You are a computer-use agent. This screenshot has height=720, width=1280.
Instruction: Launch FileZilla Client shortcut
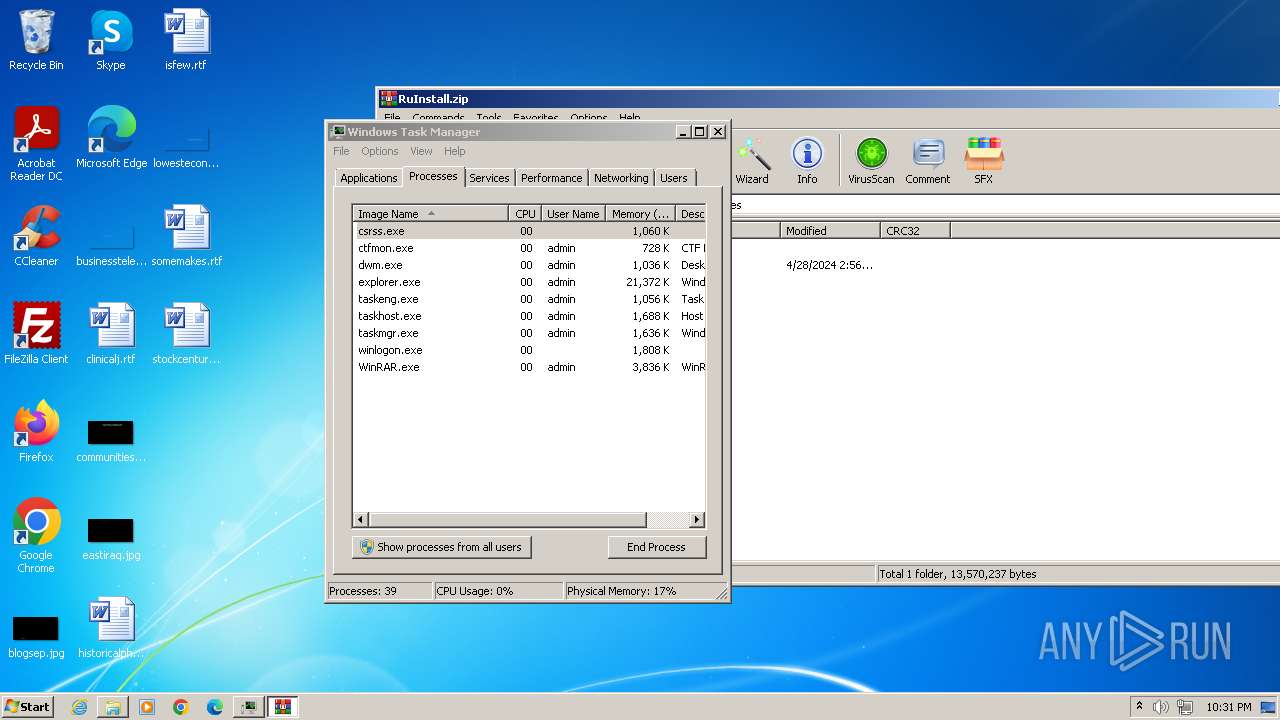click(x=36, y=334)
